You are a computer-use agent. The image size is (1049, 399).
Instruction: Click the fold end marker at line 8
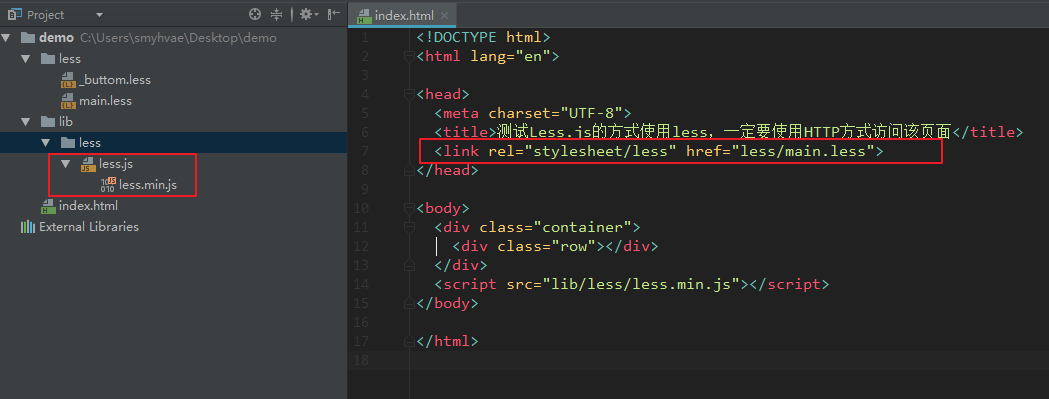(x=409, y=170)
